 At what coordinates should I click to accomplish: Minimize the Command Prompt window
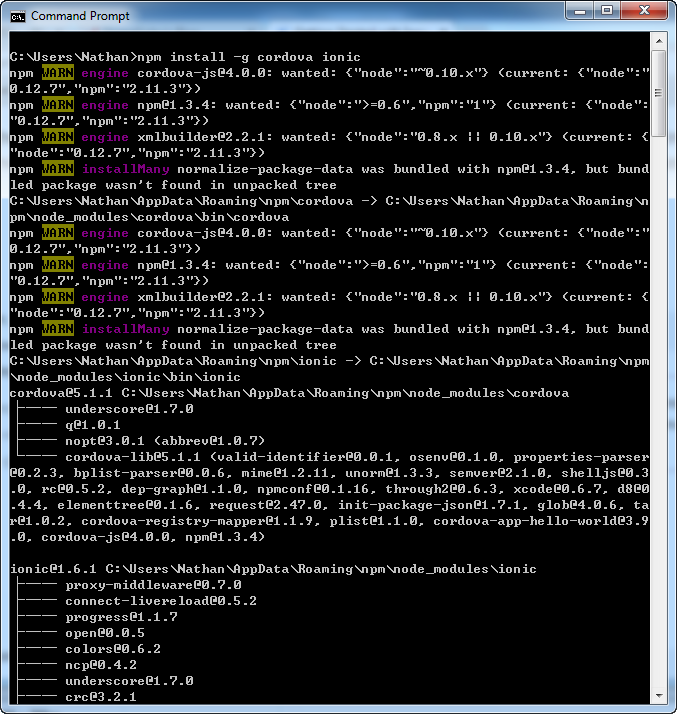tap(580, 10)
